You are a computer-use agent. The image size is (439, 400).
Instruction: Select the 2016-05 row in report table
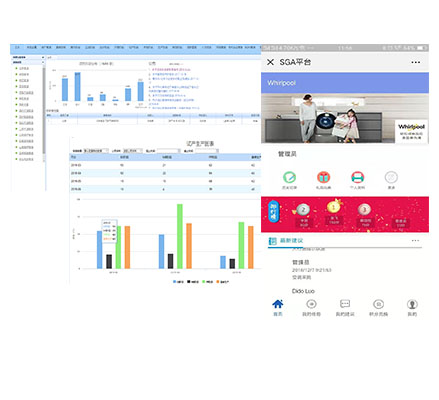[x=165, y=181]
